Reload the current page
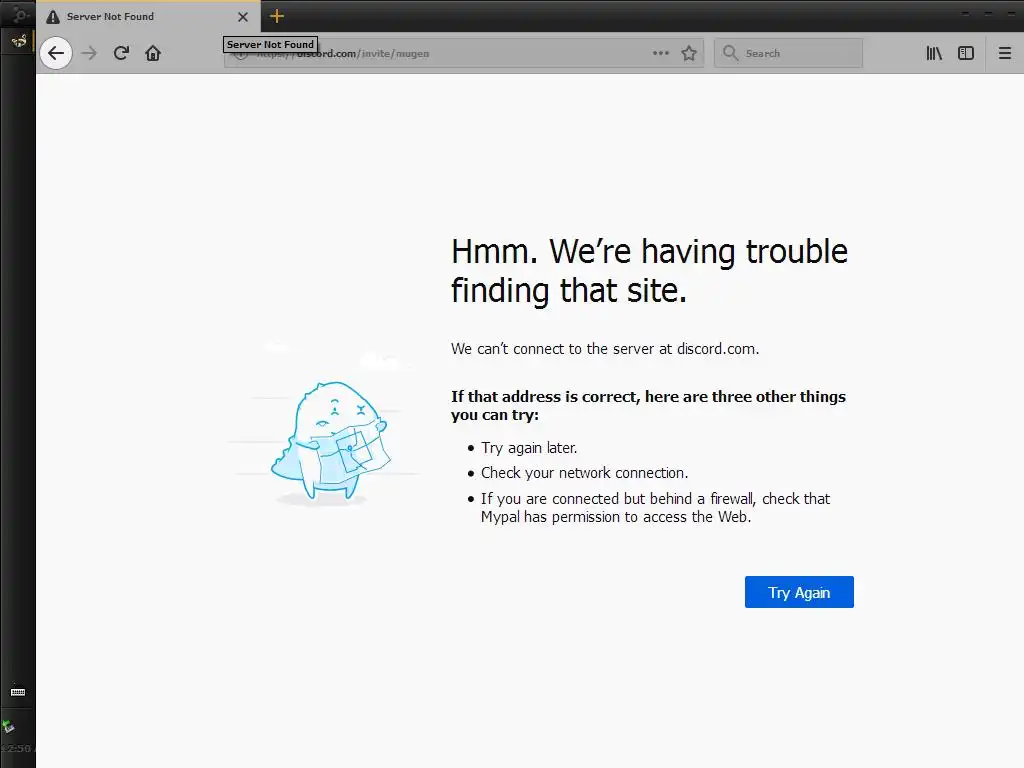Image resolution: width=1024 pixels, height=768 pixels. click(x=121, y=53)
